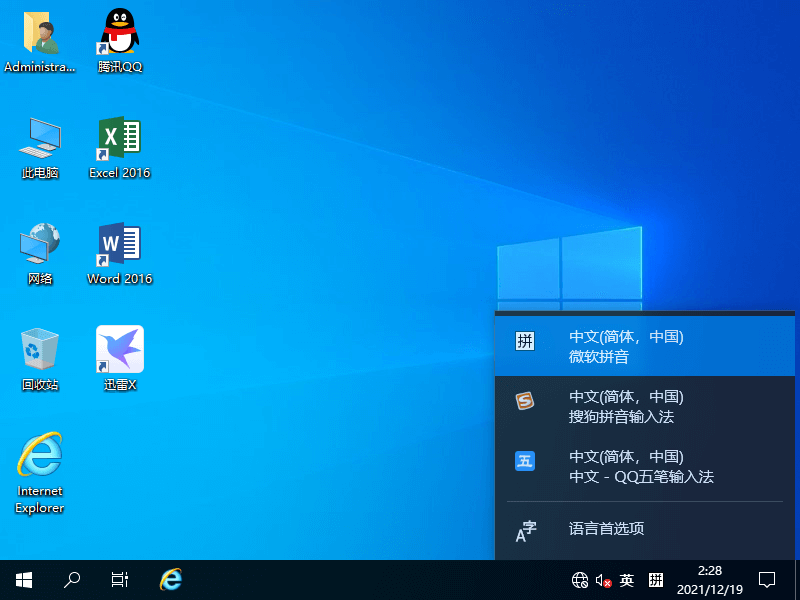Open Excel 2016

[119, 145]
